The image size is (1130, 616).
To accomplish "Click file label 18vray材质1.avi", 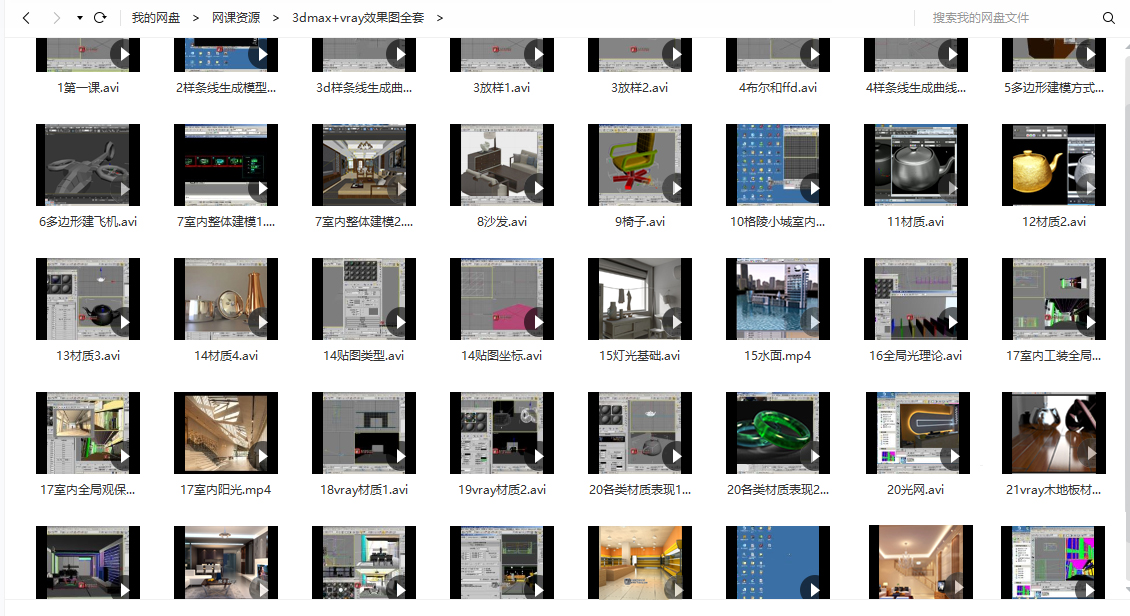I will coord(364,490).
